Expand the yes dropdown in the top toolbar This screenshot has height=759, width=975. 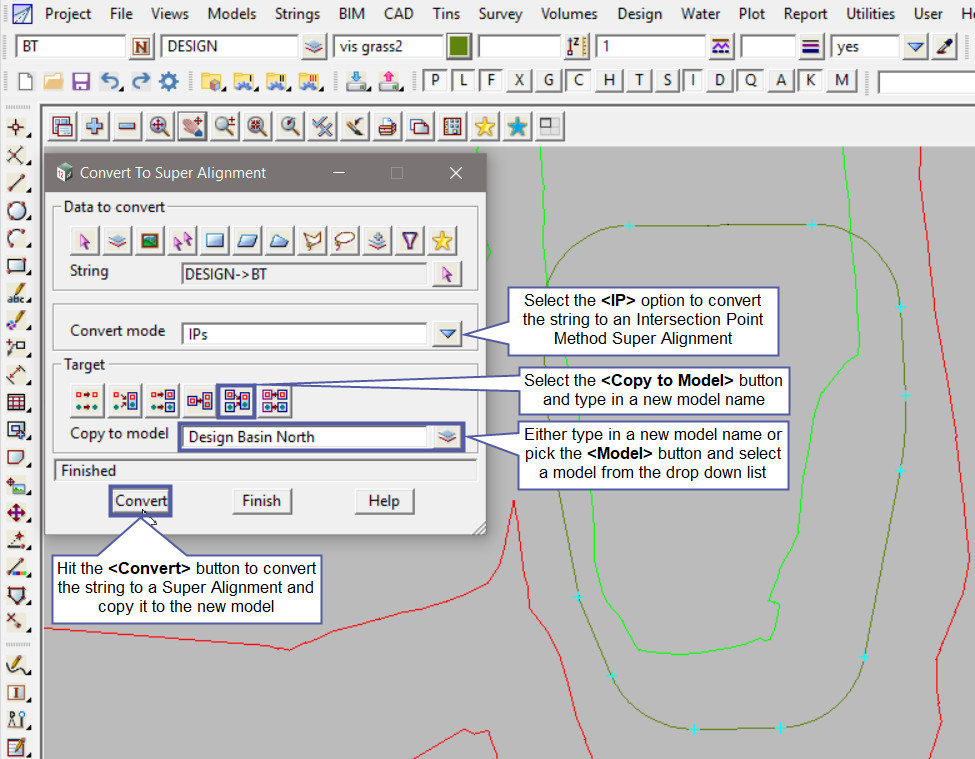pos(915,47)
